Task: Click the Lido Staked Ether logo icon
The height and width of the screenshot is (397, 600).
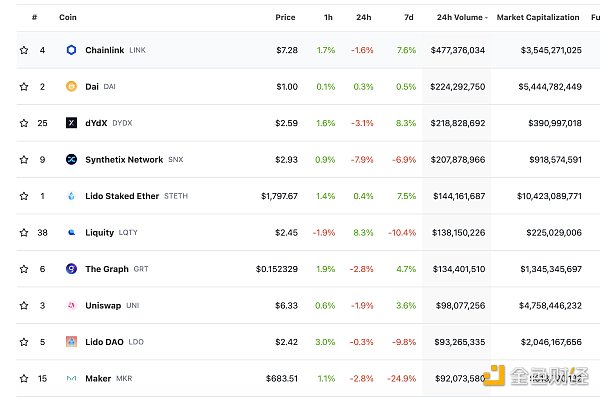Action: click(71, 196)
